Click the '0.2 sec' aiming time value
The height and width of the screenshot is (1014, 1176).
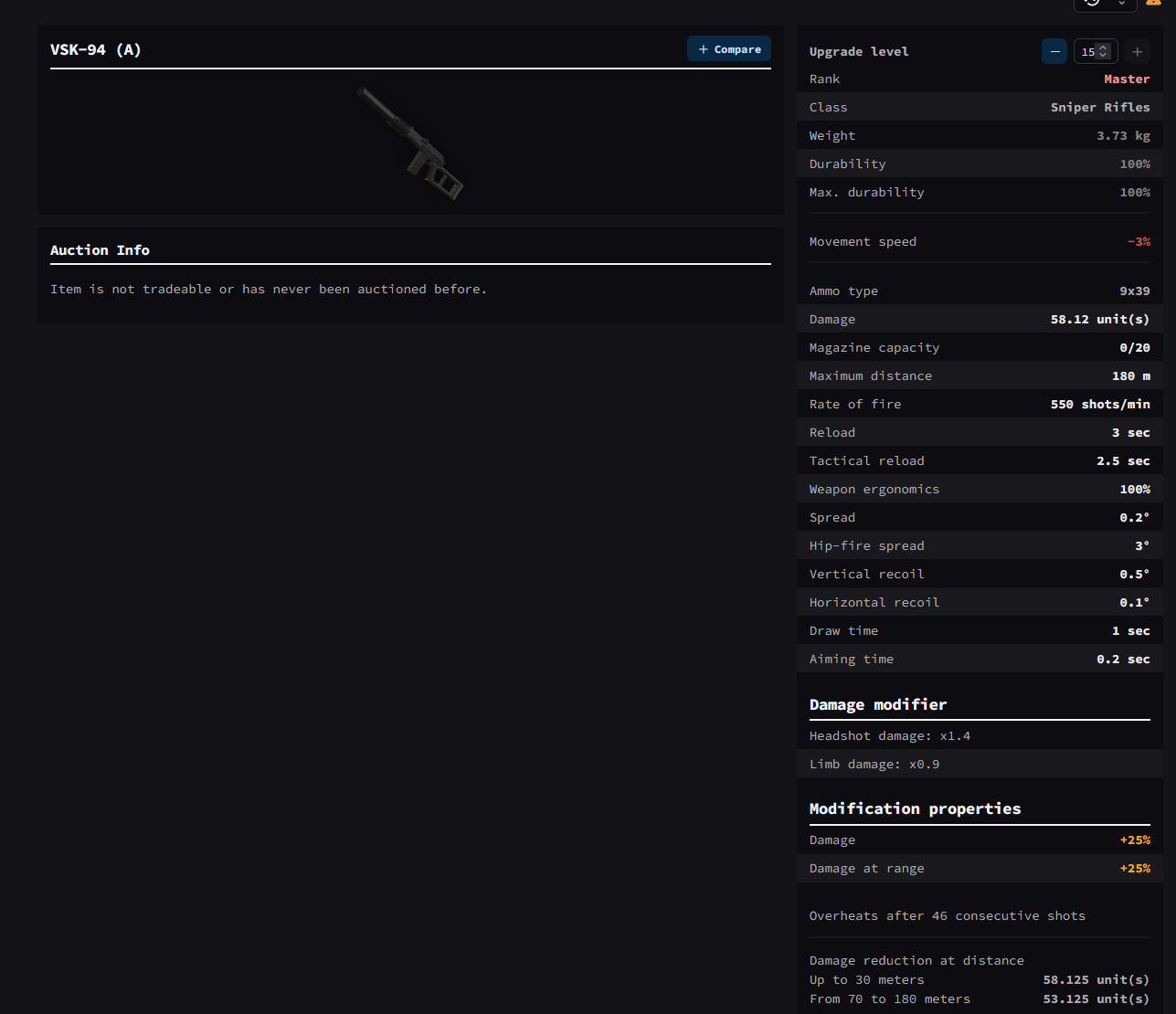[x=1124, y=660]
